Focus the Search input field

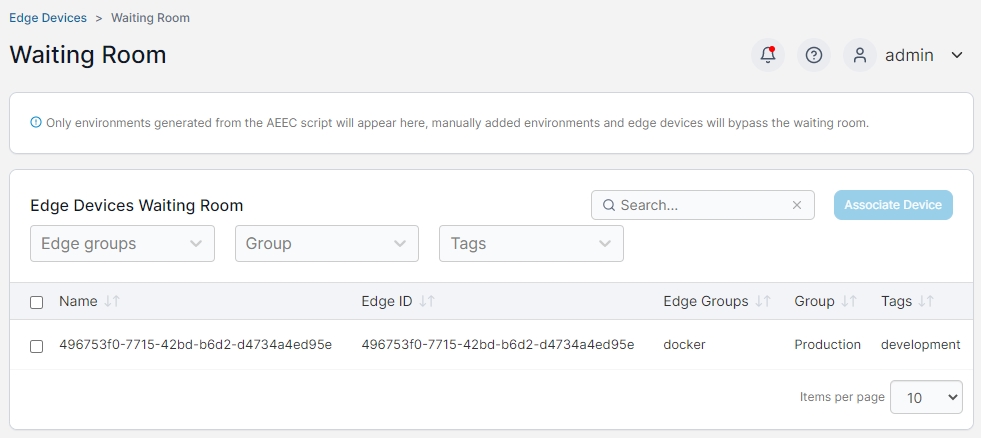coord(702,205)
